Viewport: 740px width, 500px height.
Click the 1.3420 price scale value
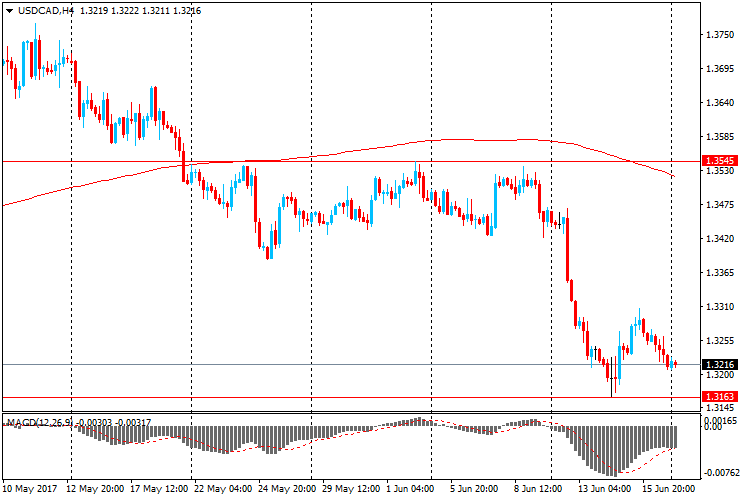[720, 239]
